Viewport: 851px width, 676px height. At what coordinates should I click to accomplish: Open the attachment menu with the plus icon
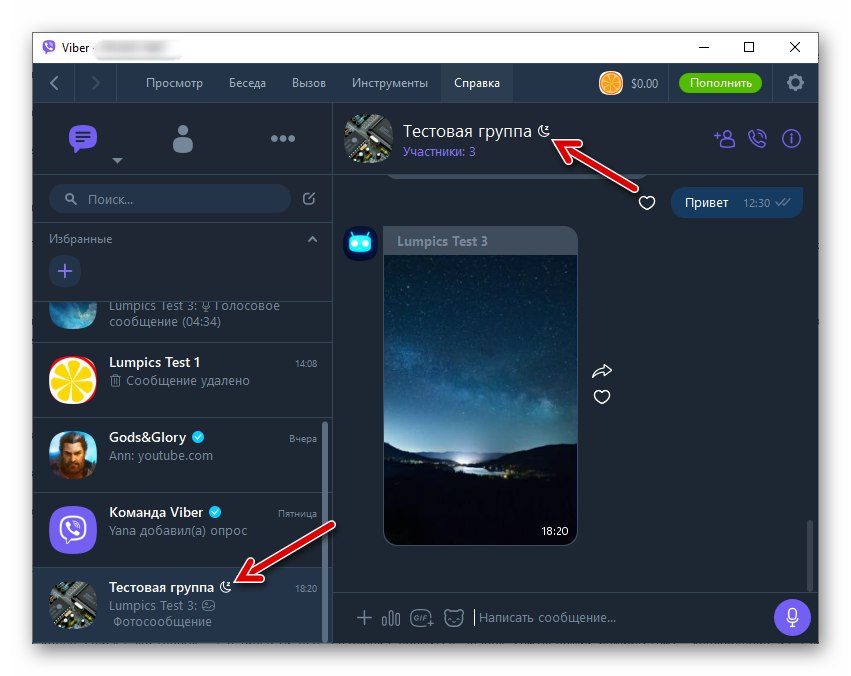pyautogui.click(x=365, y=618)
